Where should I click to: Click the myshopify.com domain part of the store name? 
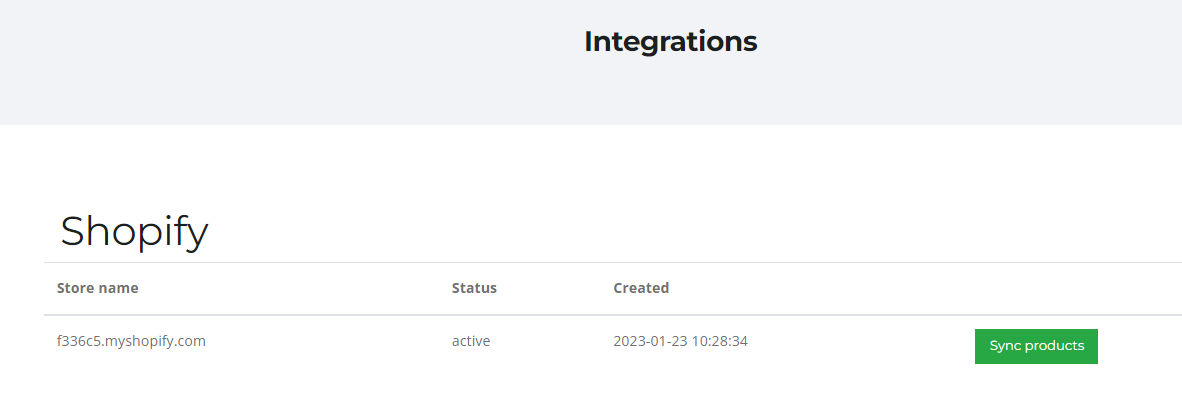pyautogui.click(x=155, y=342)
